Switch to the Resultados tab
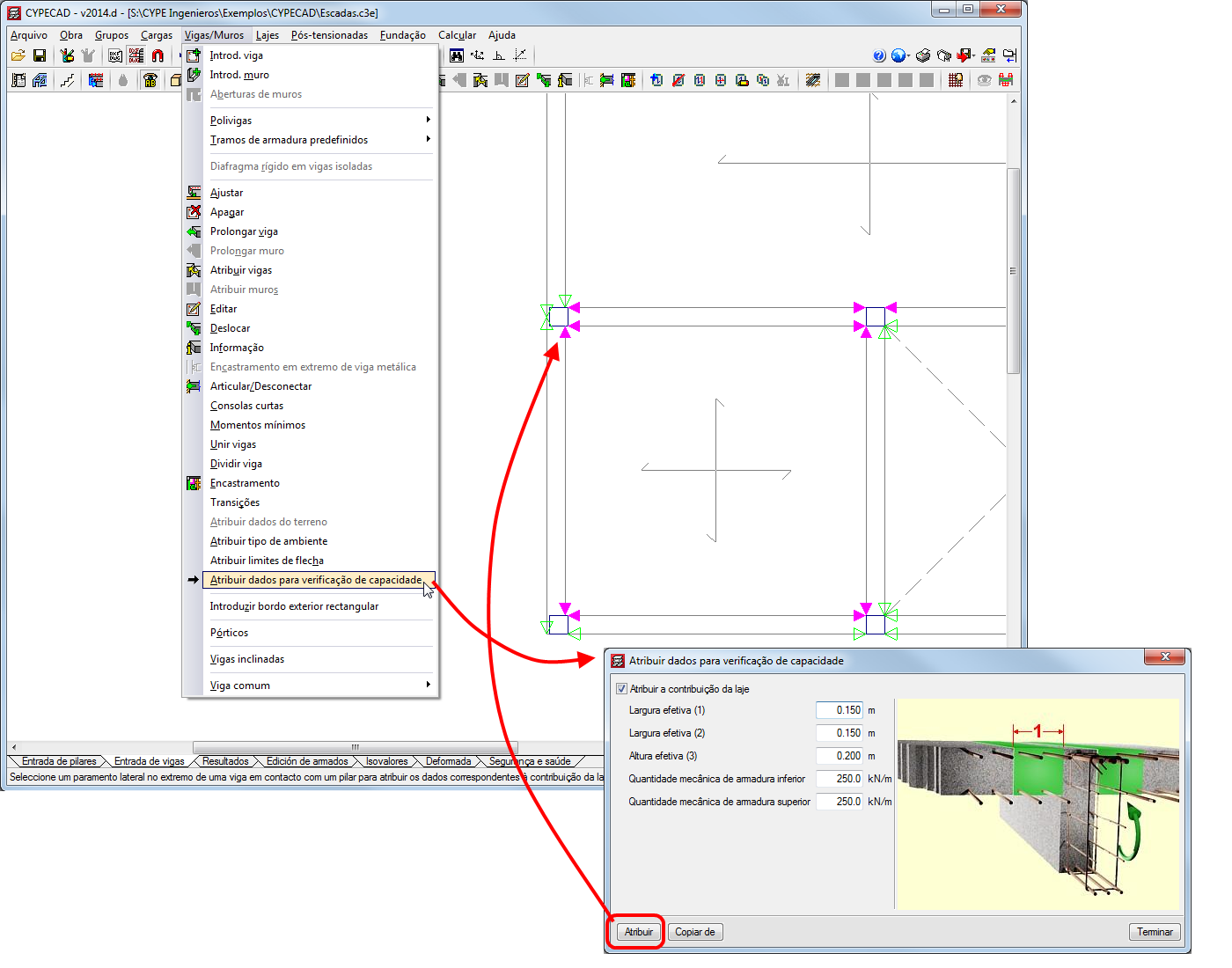The height and width of the screenshot is (968, 1232). tap(225, 761)
